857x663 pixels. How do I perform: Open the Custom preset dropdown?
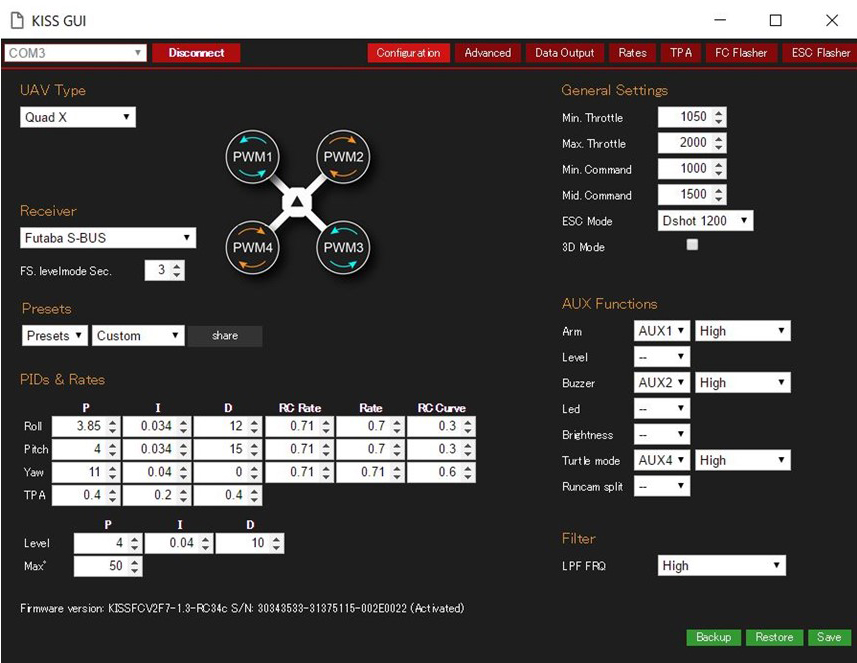[138, 336]
